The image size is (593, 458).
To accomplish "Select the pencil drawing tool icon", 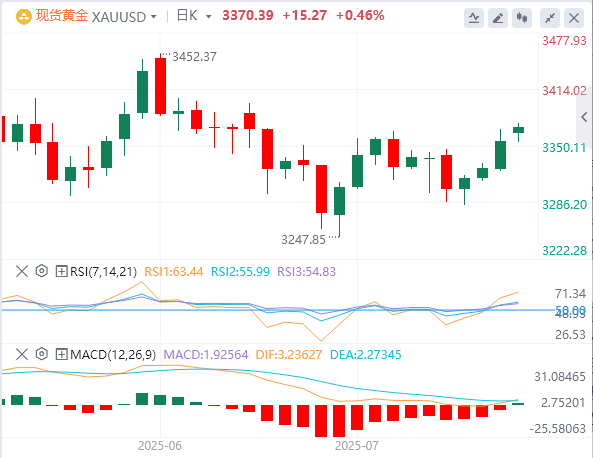I will coord(498,18).
